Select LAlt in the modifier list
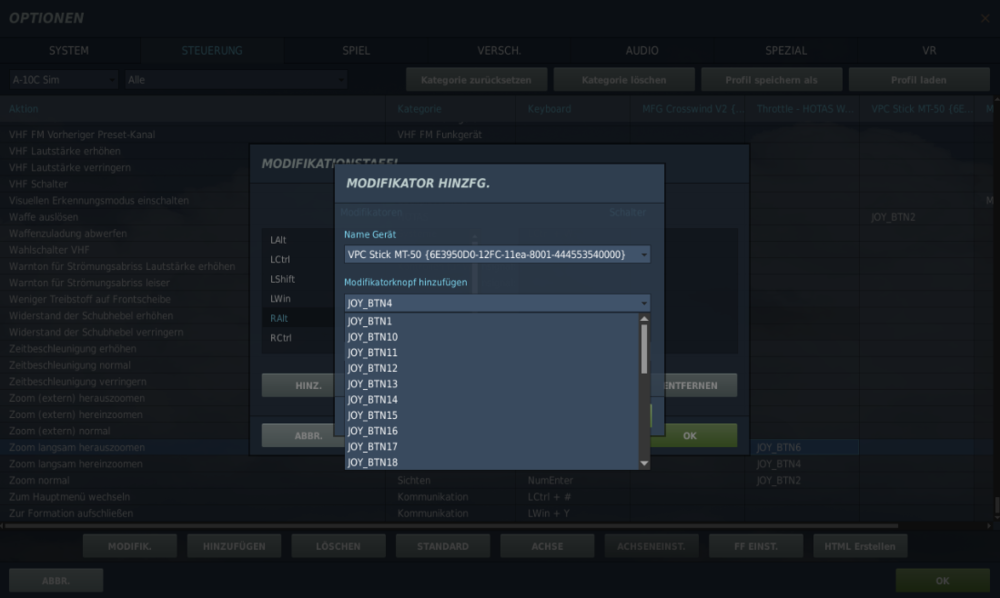The width and height of the screenshot is (1000, 598). pos(278,240)
